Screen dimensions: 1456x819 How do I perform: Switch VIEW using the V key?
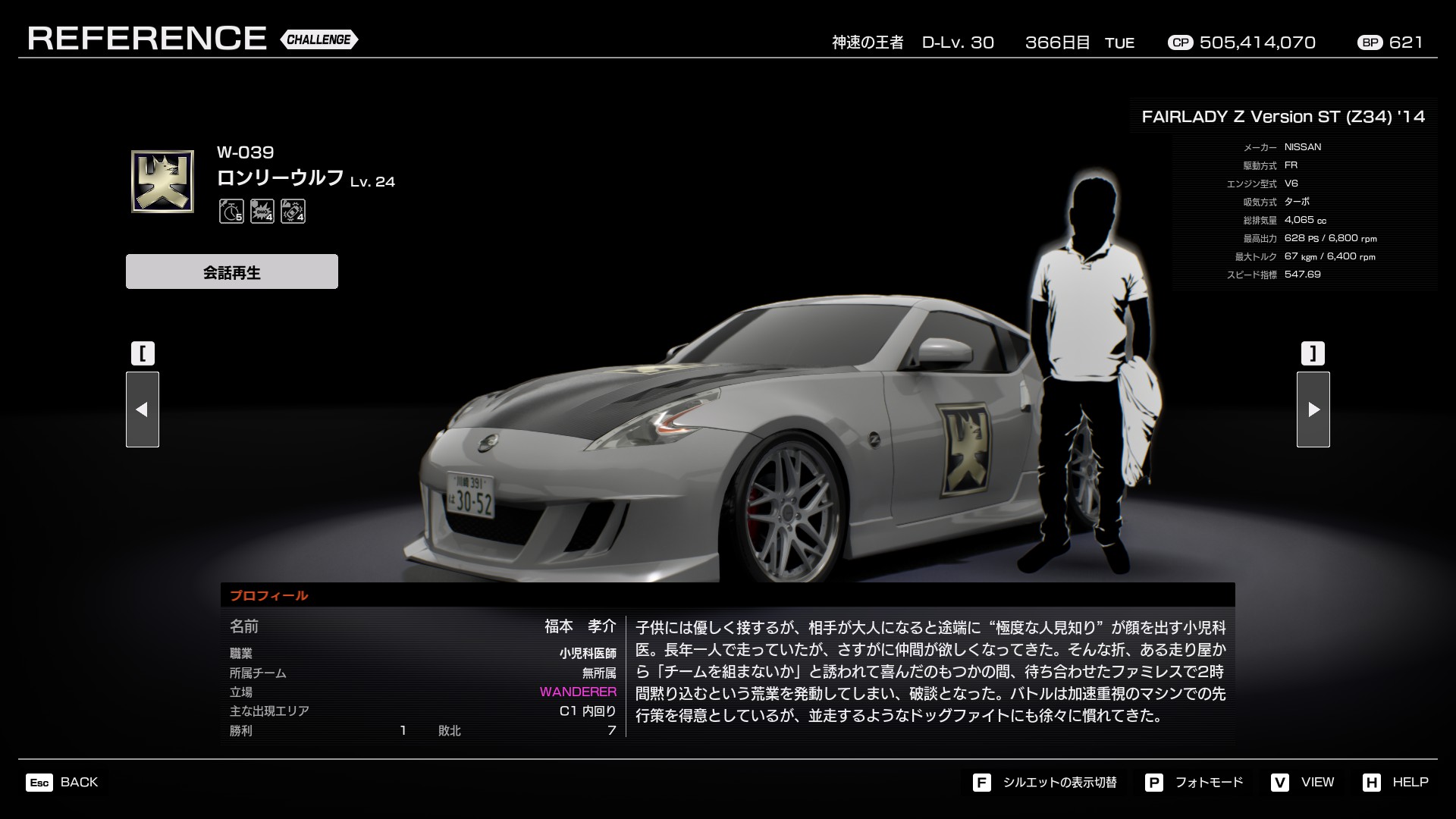(x=1280, y=783)
